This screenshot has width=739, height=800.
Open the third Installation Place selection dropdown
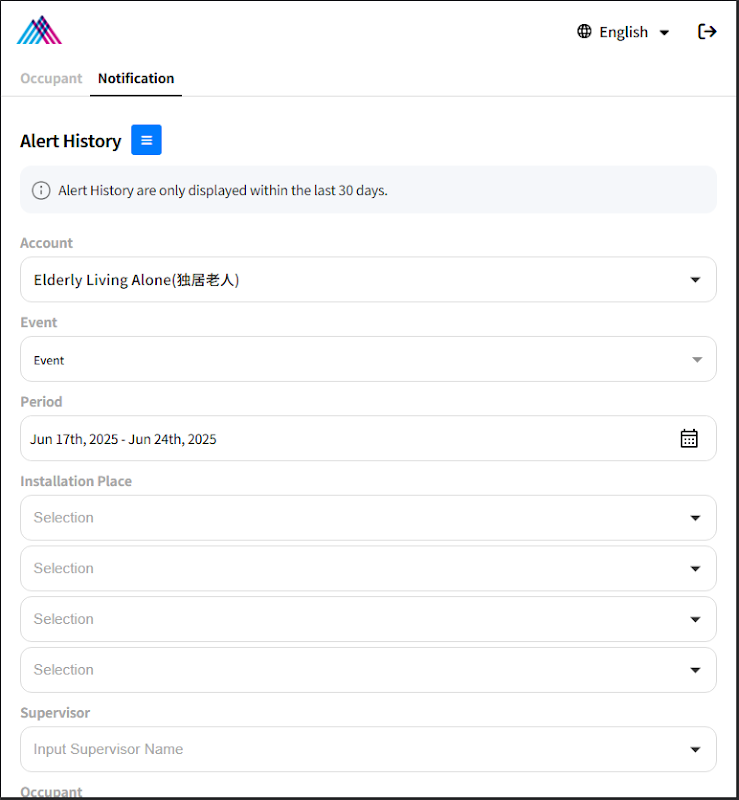(x=368, y=620)
